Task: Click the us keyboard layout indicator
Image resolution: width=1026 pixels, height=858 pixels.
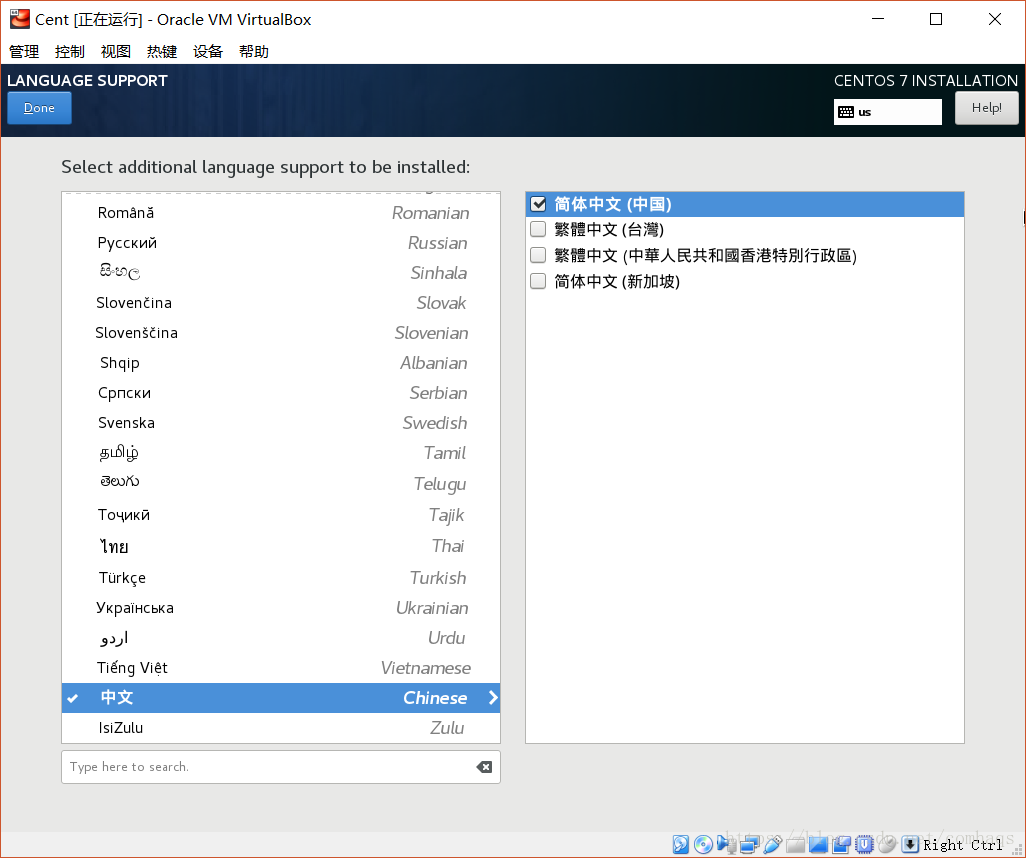Action: click(887, 112)
